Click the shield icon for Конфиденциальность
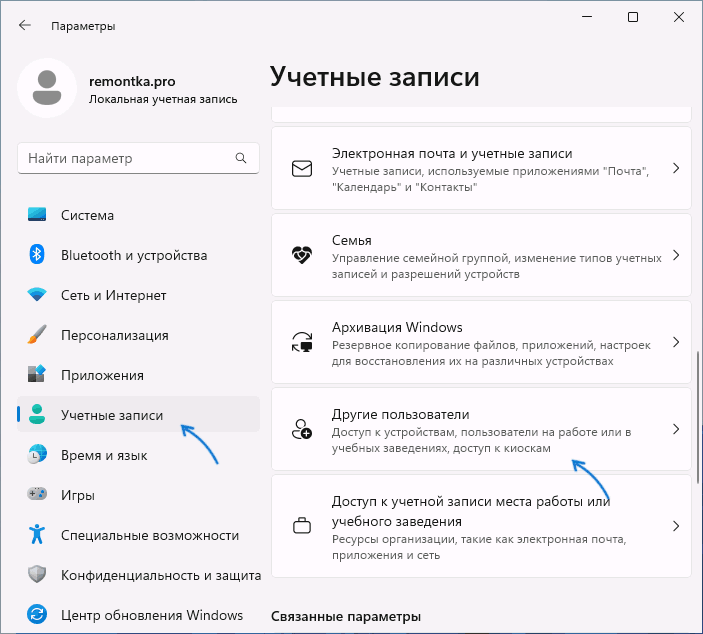Viewport: 703px width, 634px height. (x=37, y=574)
